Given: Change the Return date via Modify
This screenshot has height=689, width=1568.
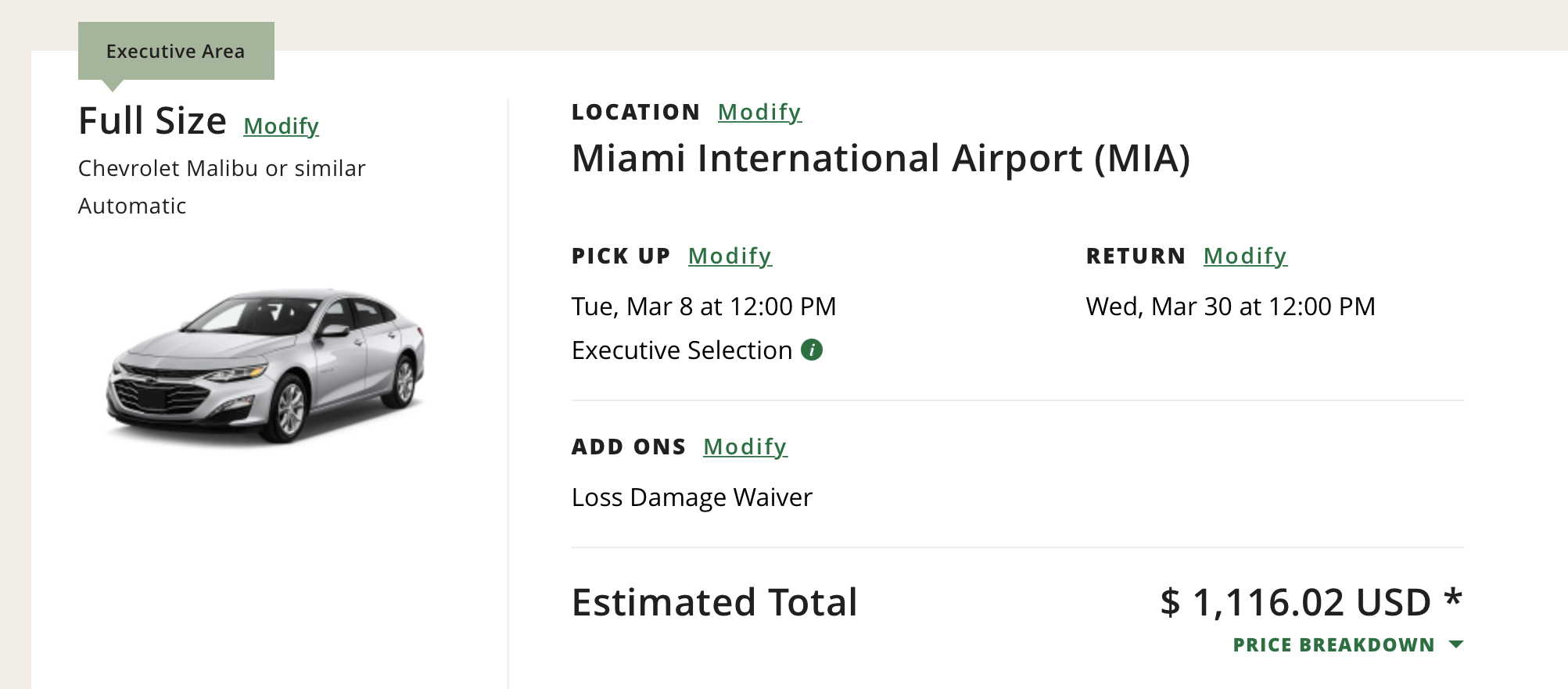Looking at the screenshot, I should (1245, 256).
